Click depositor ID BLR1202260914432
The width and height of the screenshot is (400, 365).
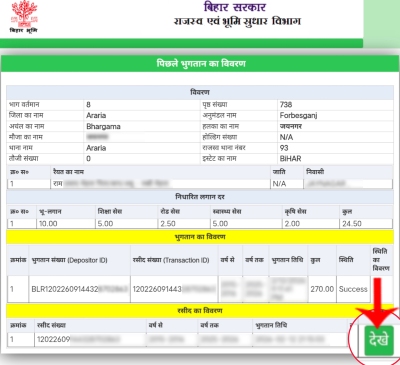click(x=65, y=289)
